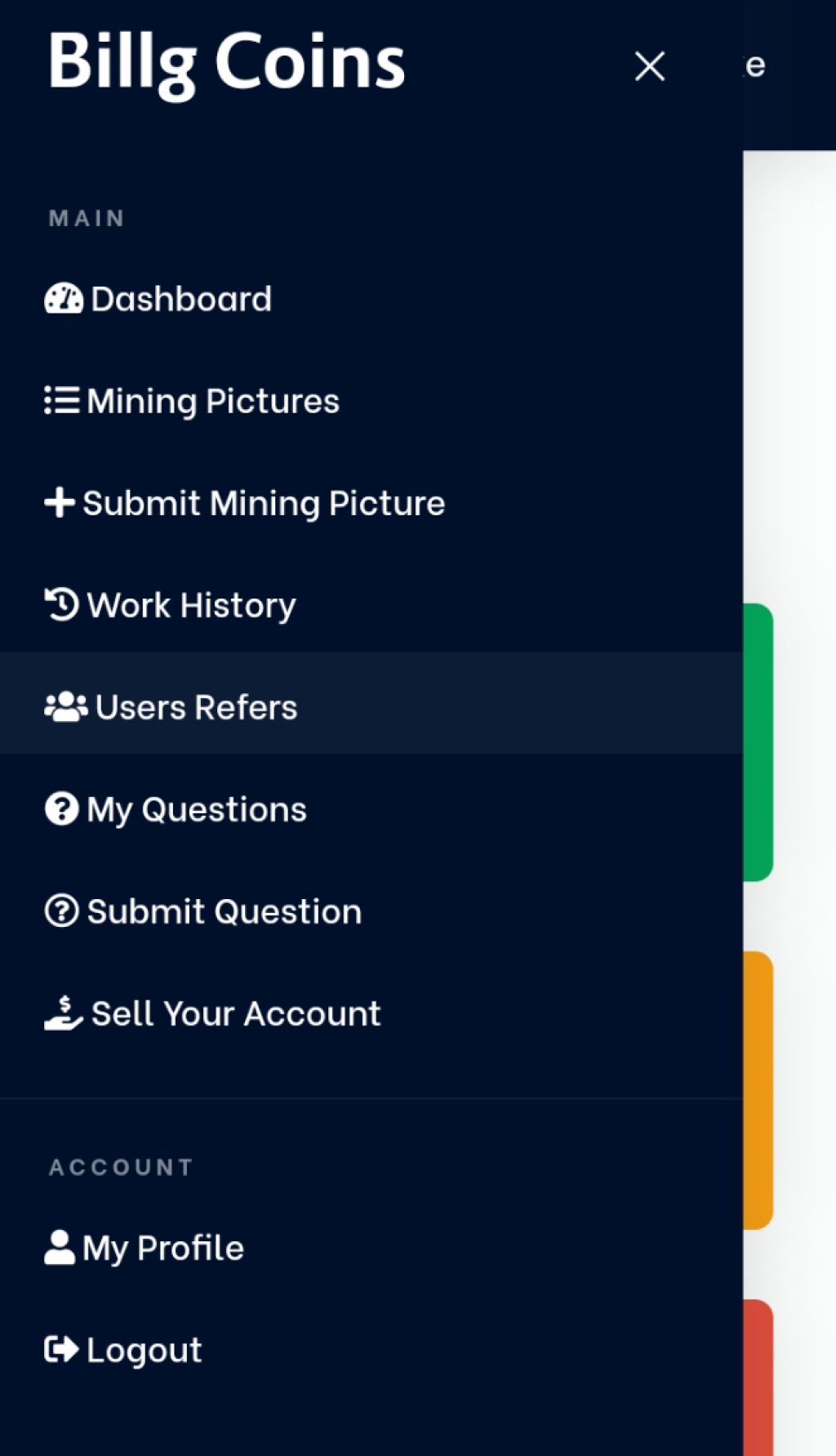The image size is (836, 1456).
Task: Click the My Questions question-mark icon
Action: [61, 809]
